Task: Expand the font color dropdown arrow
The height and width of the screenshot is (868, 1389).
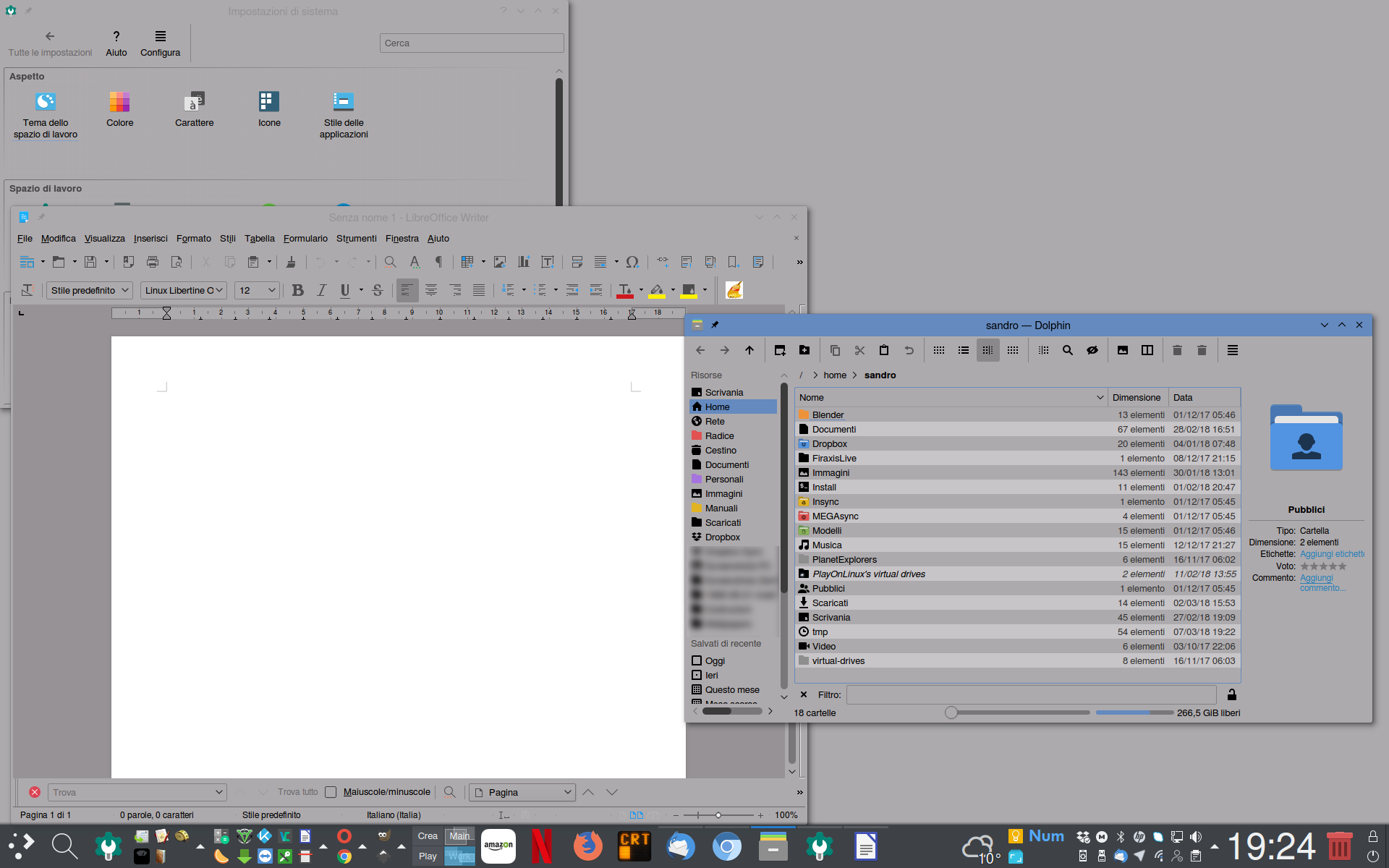Action: (x=641, y=290)
